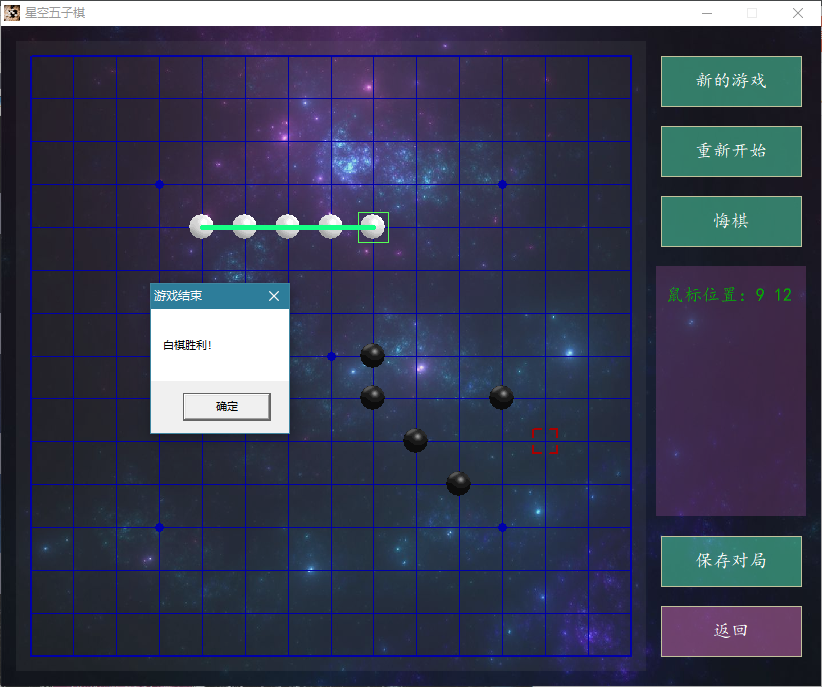The width and height of the screenshot is (822, 687).
Task: Click the 新的游戏 button
Action: pos(731,81)
